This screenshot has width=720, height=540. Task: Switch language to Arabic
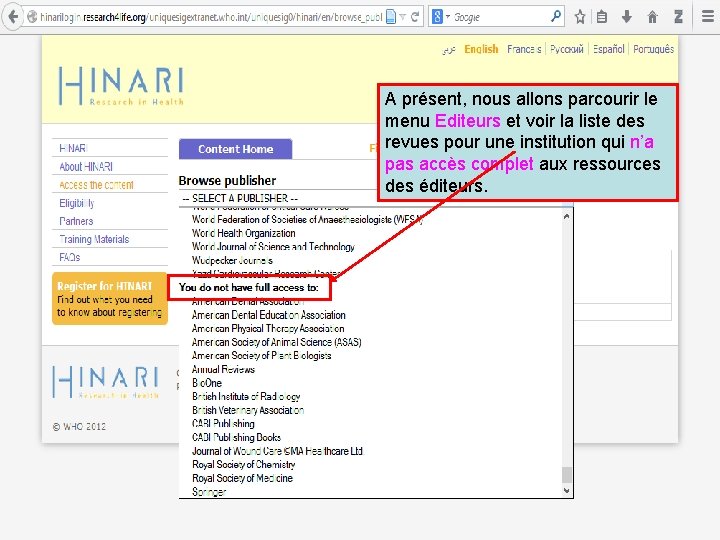click(x=449, y=49)
